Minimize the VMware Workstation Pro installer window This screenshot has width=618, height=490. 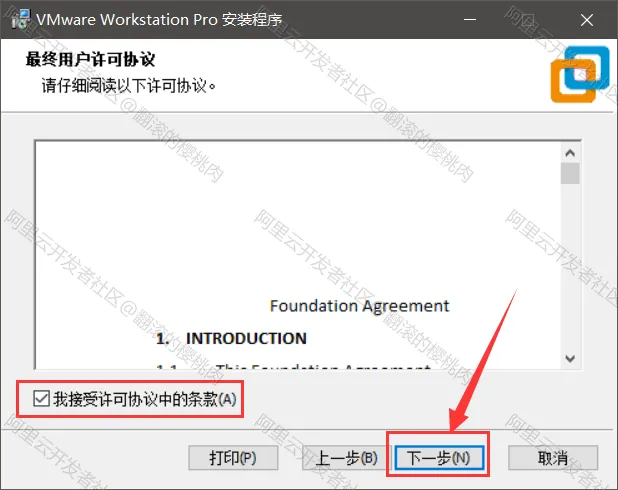pos(469,19)
